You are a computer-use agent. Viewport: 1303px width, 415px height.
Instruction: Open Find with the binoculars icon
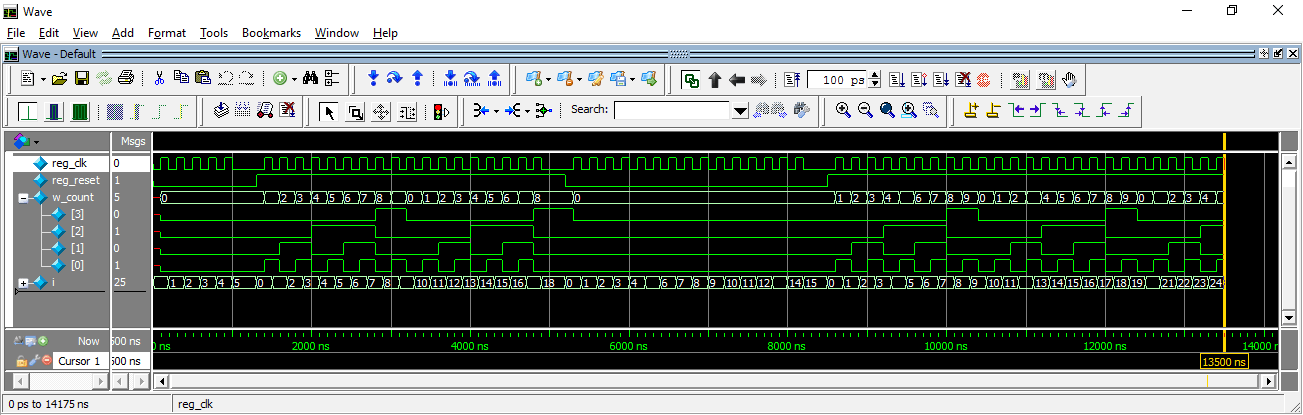point(309,78)
